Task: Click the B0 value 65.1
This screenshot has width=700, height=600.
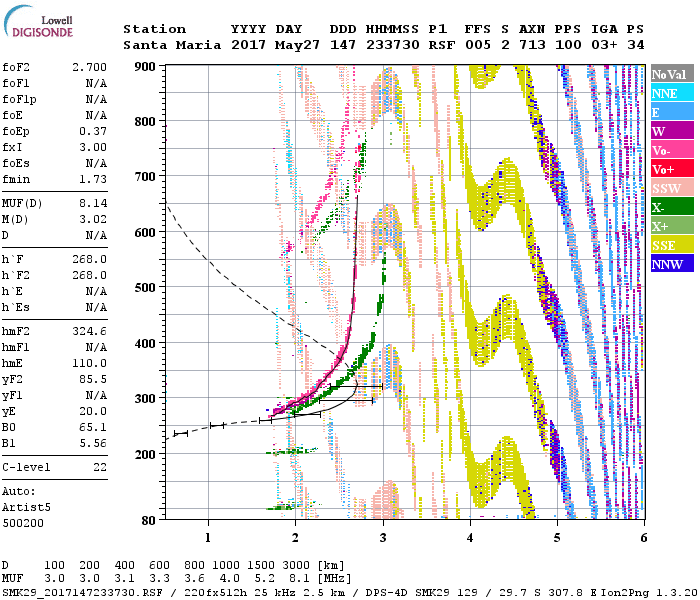Action: (x=93, y=428)
